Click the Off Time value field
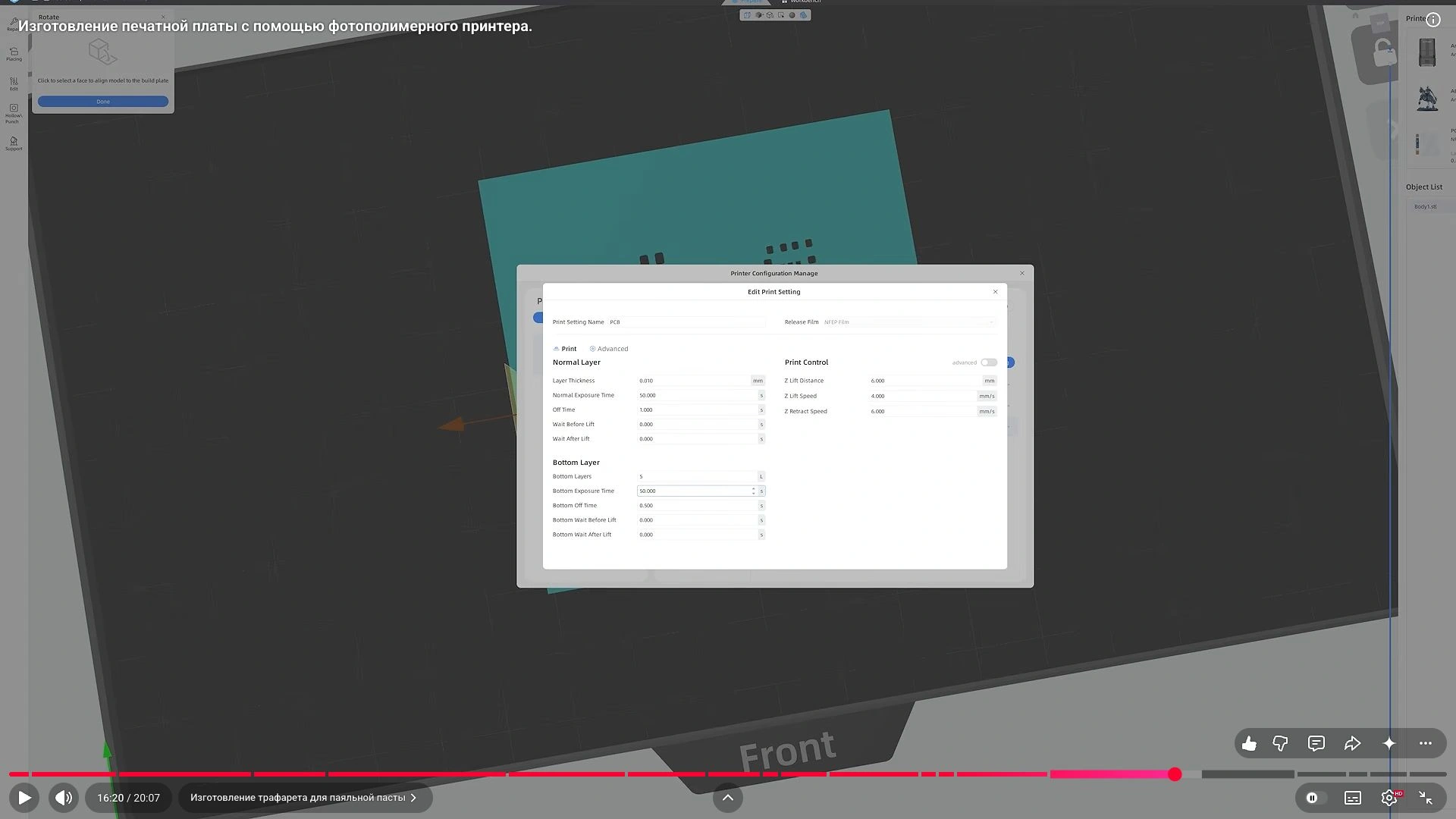 (x=698, y=409)
